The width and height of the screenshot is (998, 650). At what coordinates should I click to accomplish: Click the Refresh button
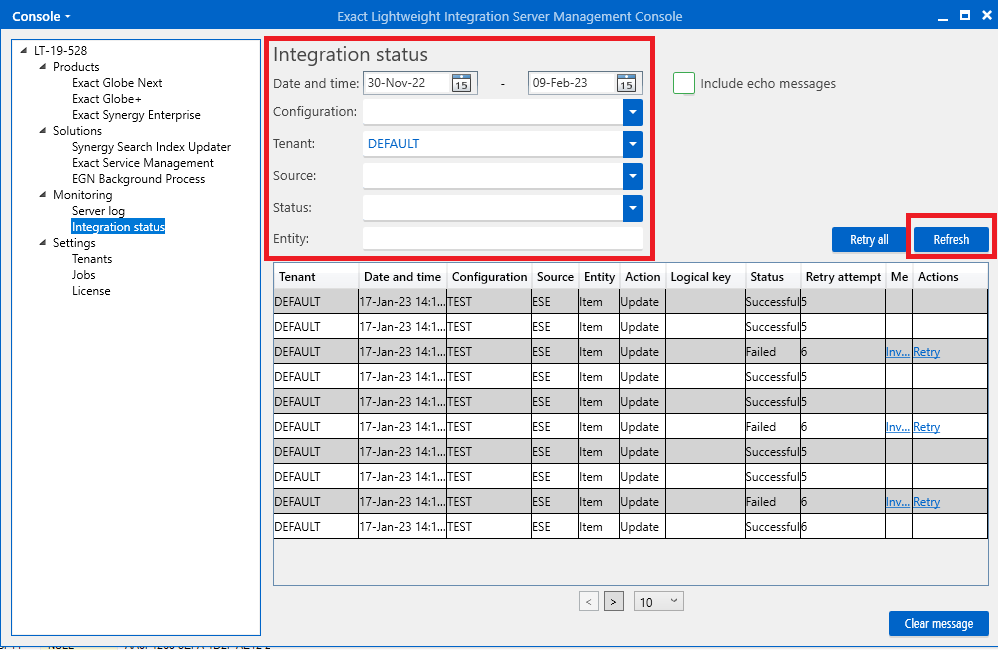(951, 240)
